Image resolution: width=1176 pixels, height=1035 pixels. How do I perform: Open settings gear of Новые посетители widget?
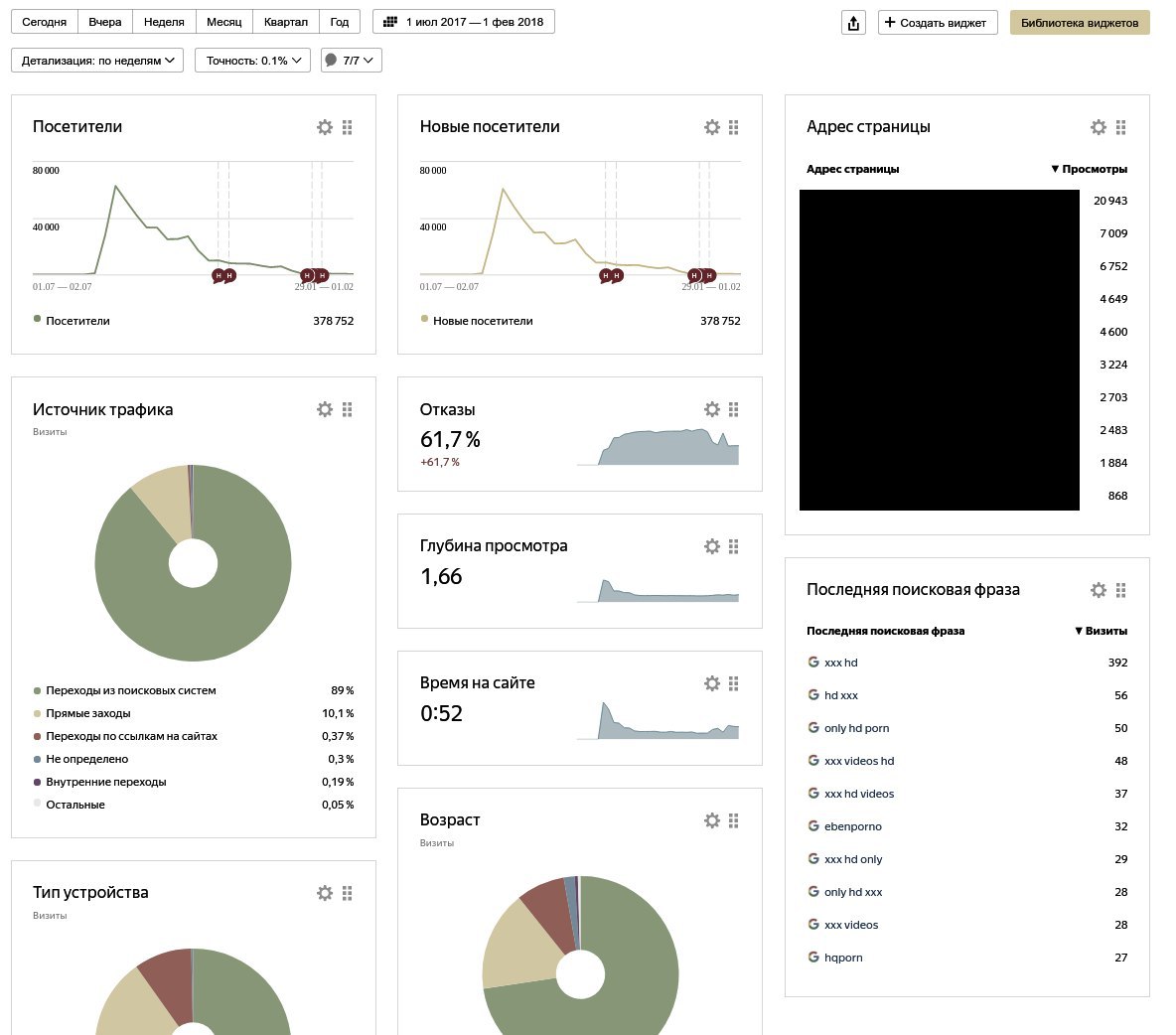tap(712, 127)
